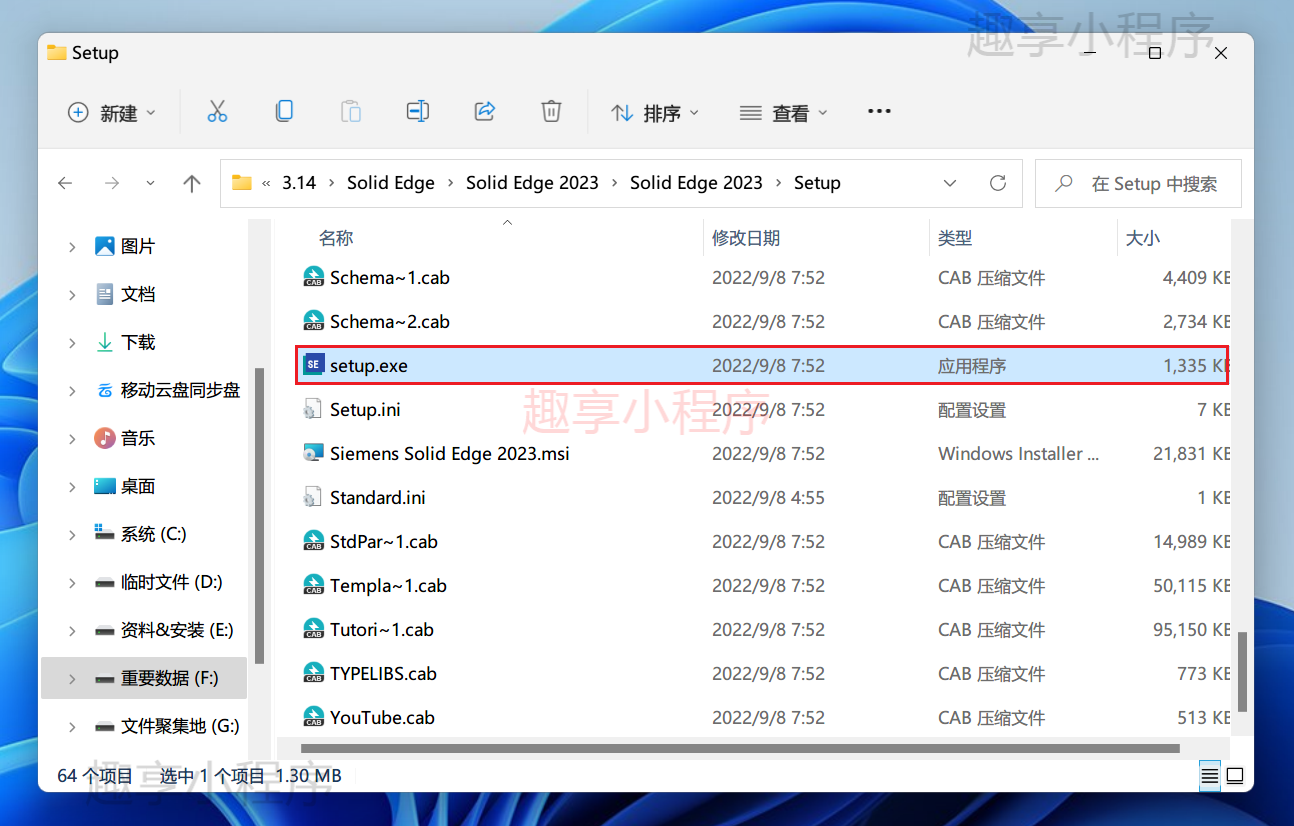Expand the 桌面 tree node
This screenshot has width=1294, height=826.
(72, 486)
